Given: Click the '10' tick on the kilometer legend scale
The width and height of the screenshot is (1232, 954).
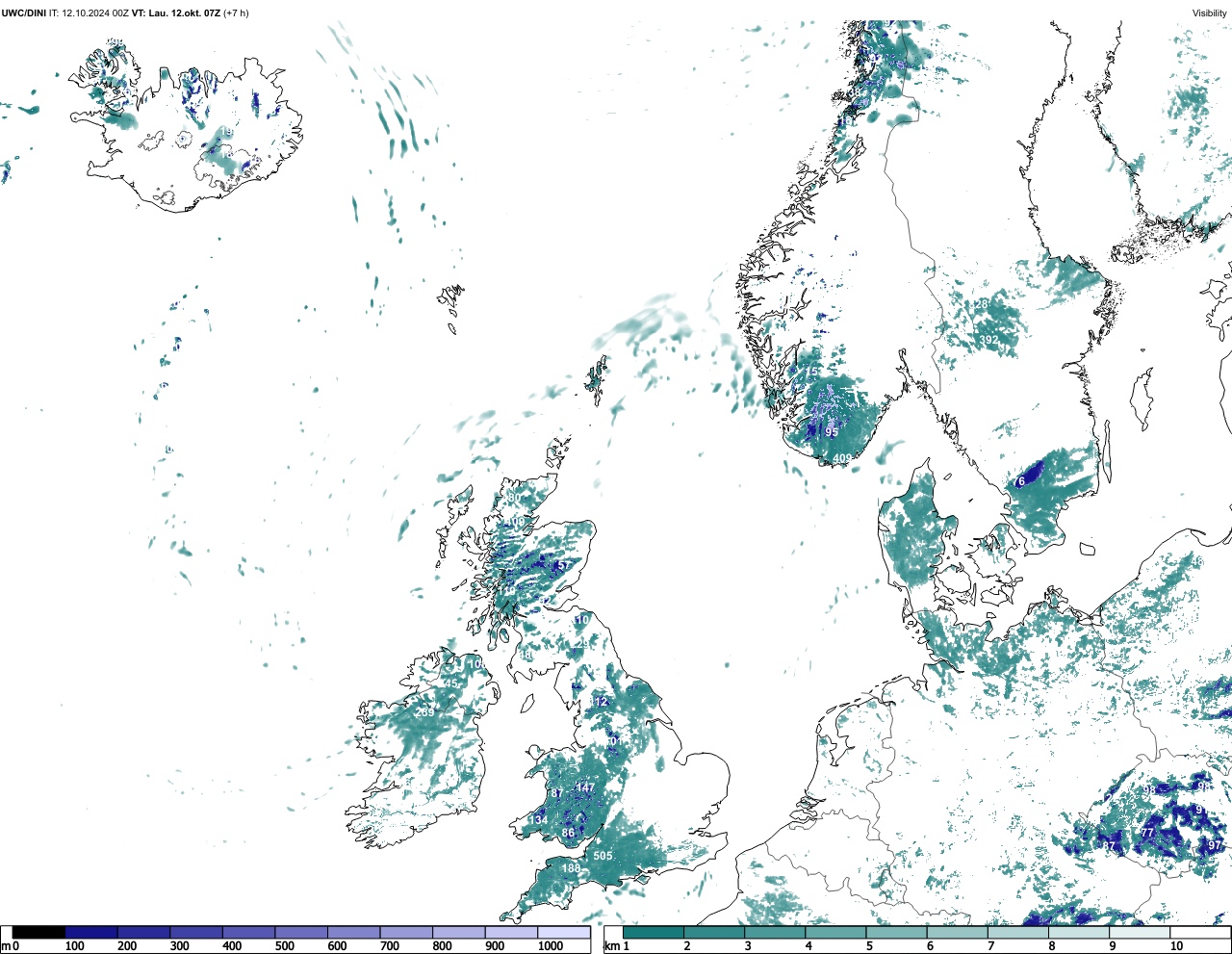Looking at the screenshot, I should tap(1176, 946).
